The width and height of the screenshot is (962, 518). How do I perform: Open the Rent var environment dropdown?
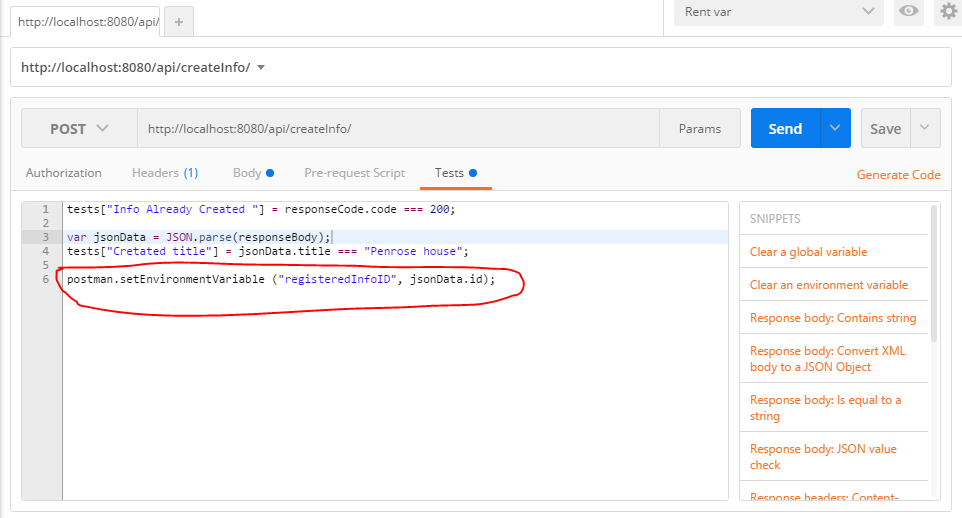point(779,12)
